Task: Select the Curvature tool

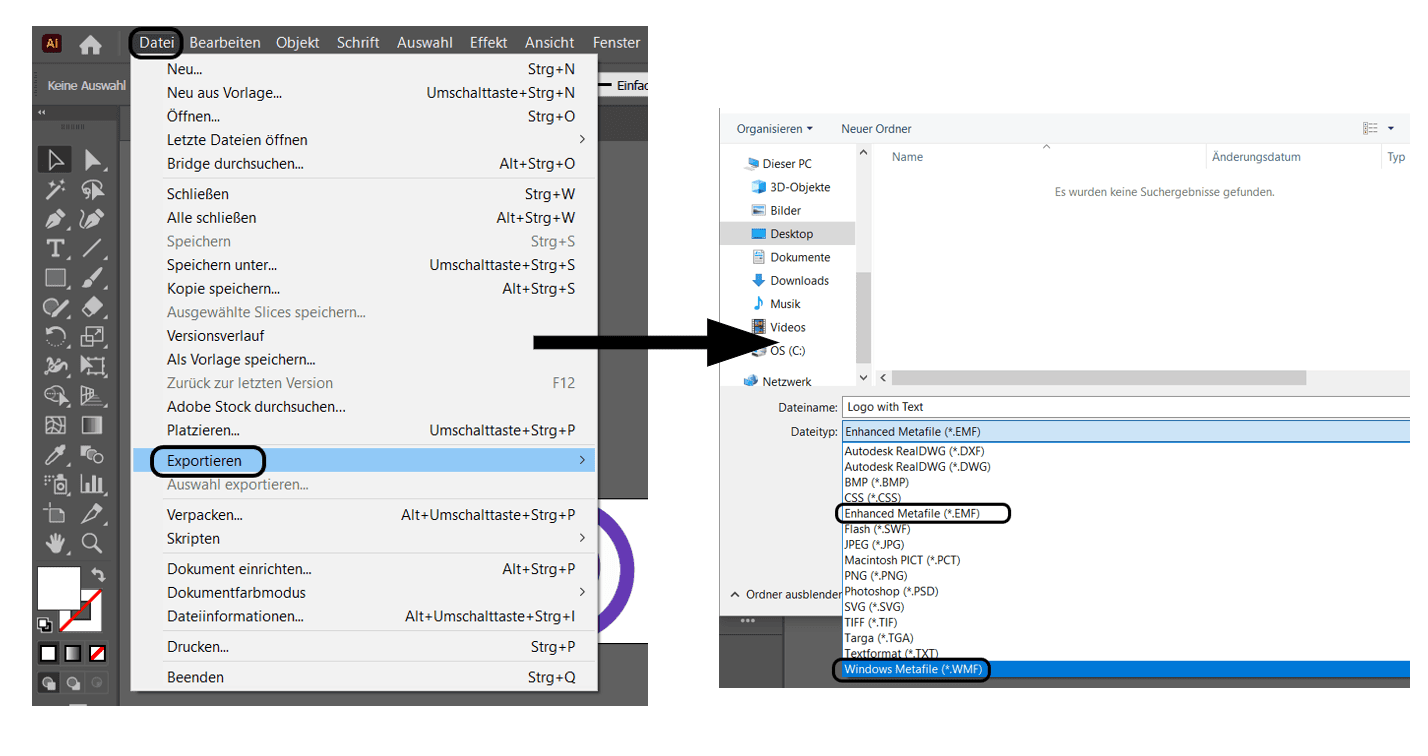Action: point(92,219)
